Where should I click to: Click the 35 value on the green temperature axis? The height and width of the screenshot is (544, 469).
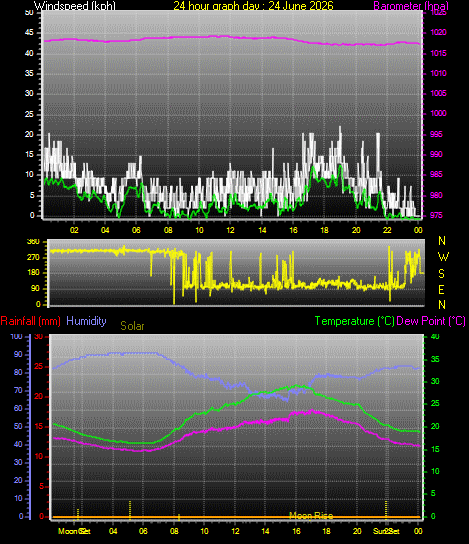tap(435, 359)
